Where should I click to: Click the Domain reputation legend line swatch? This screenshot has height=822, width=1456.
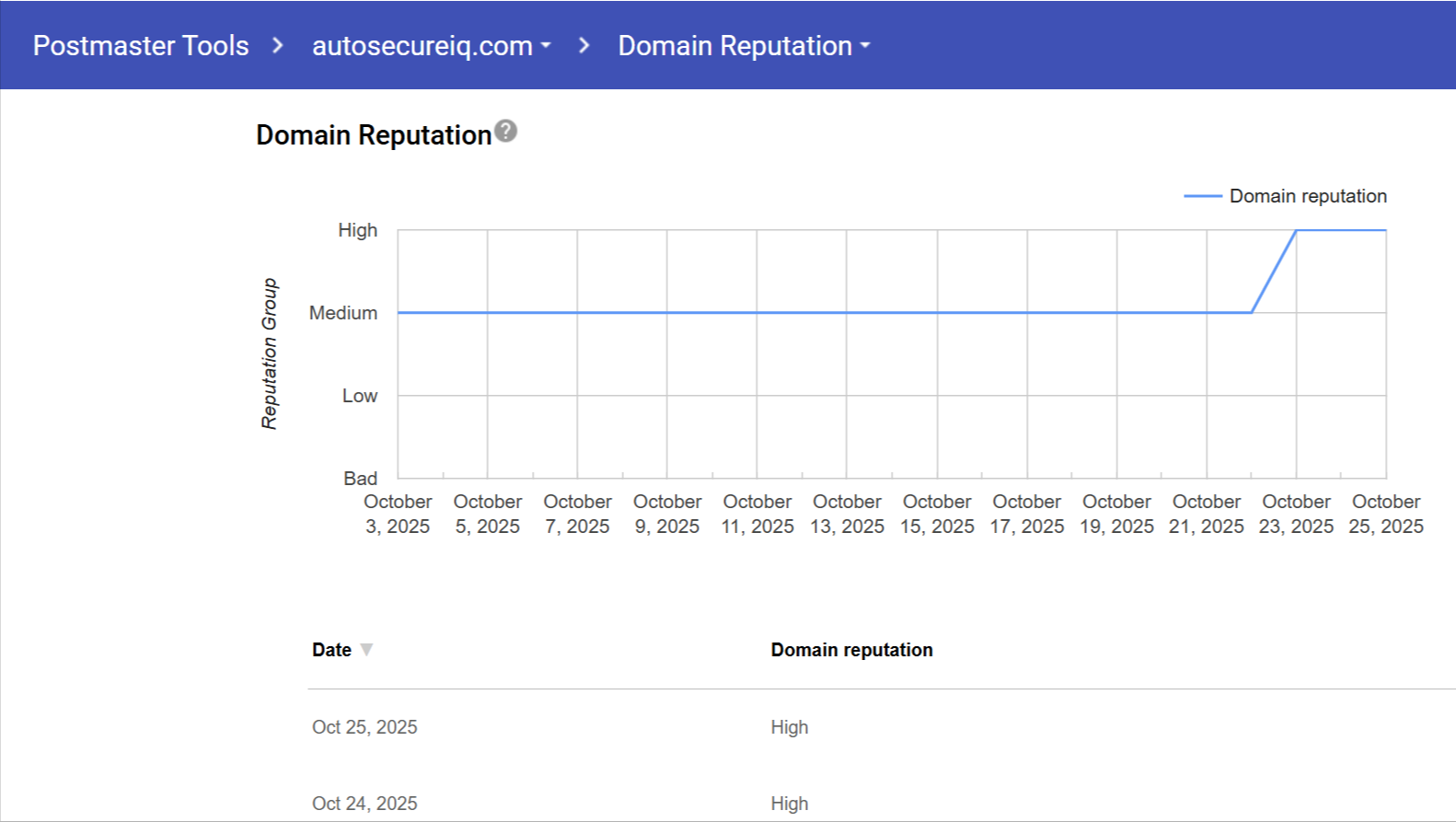click(1202, 196)
